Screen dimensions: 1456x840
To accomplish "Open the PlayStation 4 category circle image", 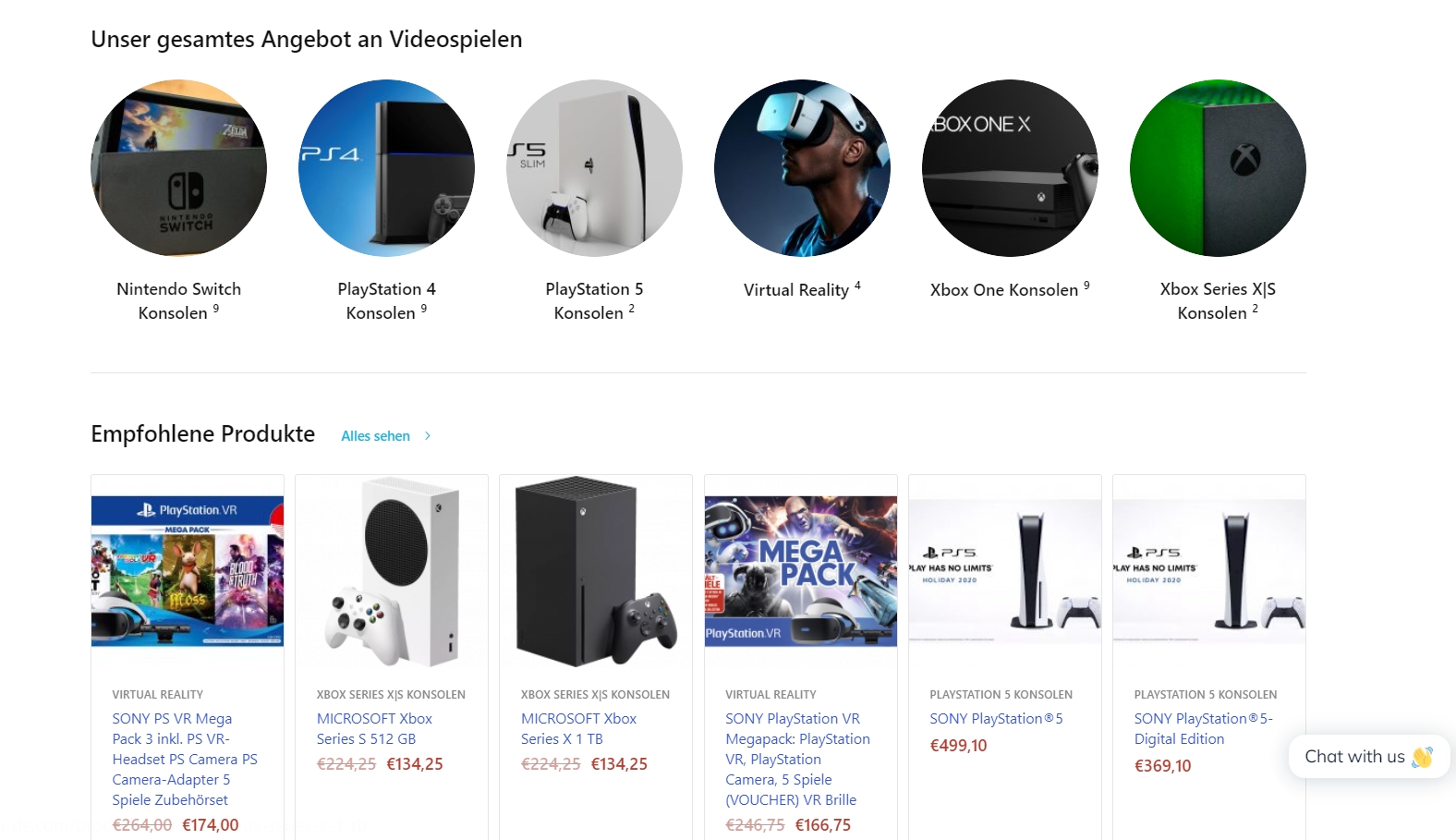I will point(386,168).
